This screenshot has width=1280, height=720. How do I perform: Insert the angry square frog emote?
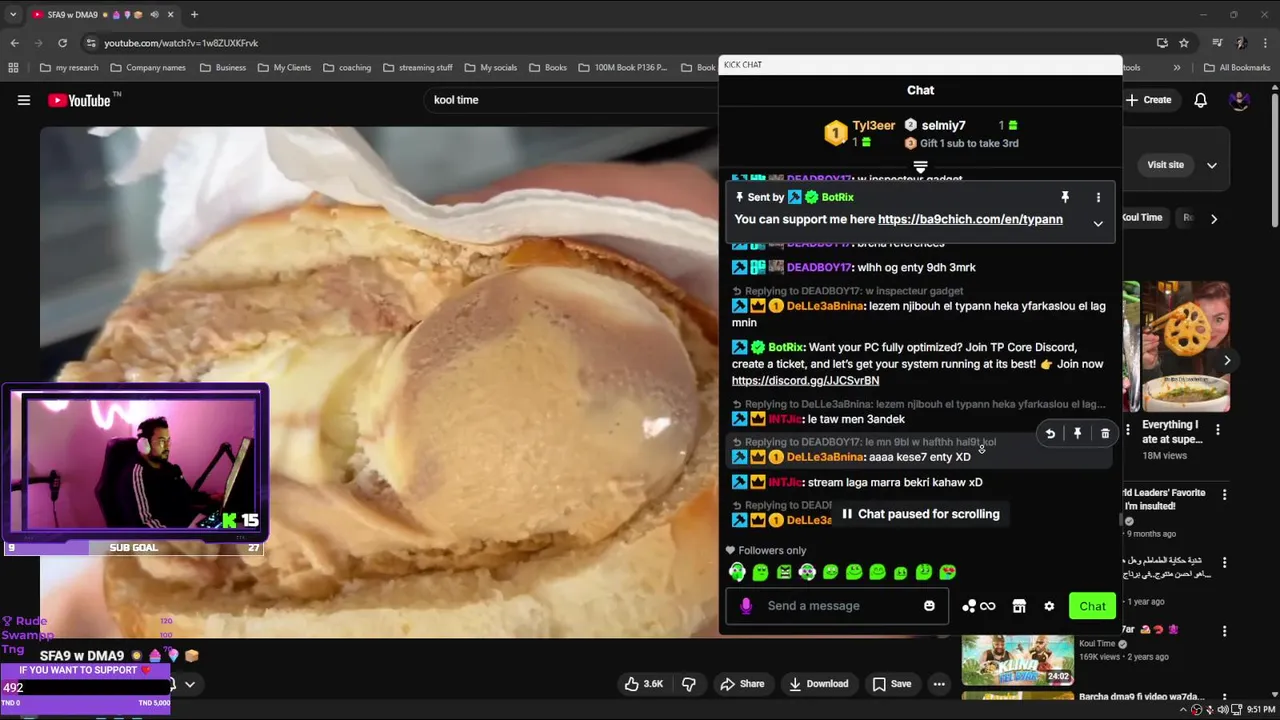point(784,573)
